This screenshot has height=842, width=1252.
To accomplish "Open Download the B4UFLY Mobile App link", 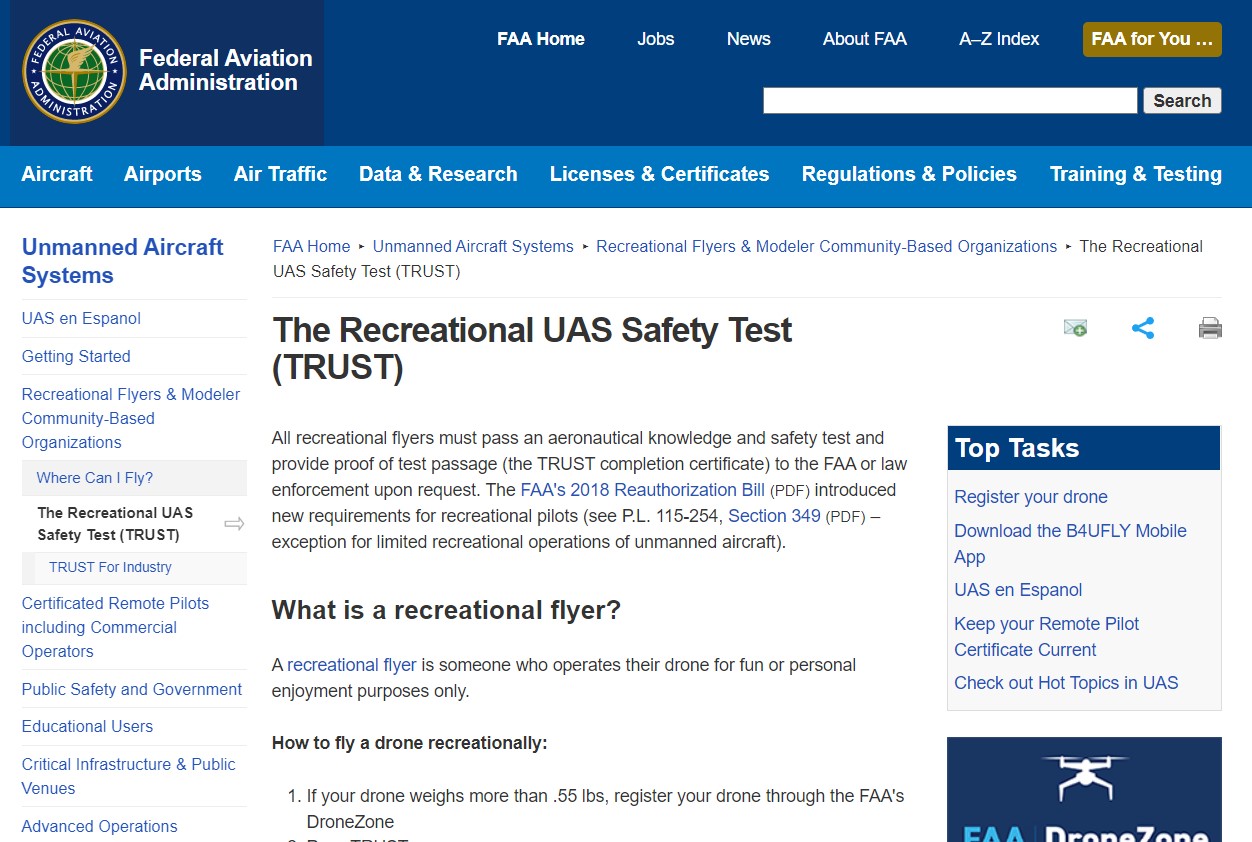I will (x=1070, y=544).
